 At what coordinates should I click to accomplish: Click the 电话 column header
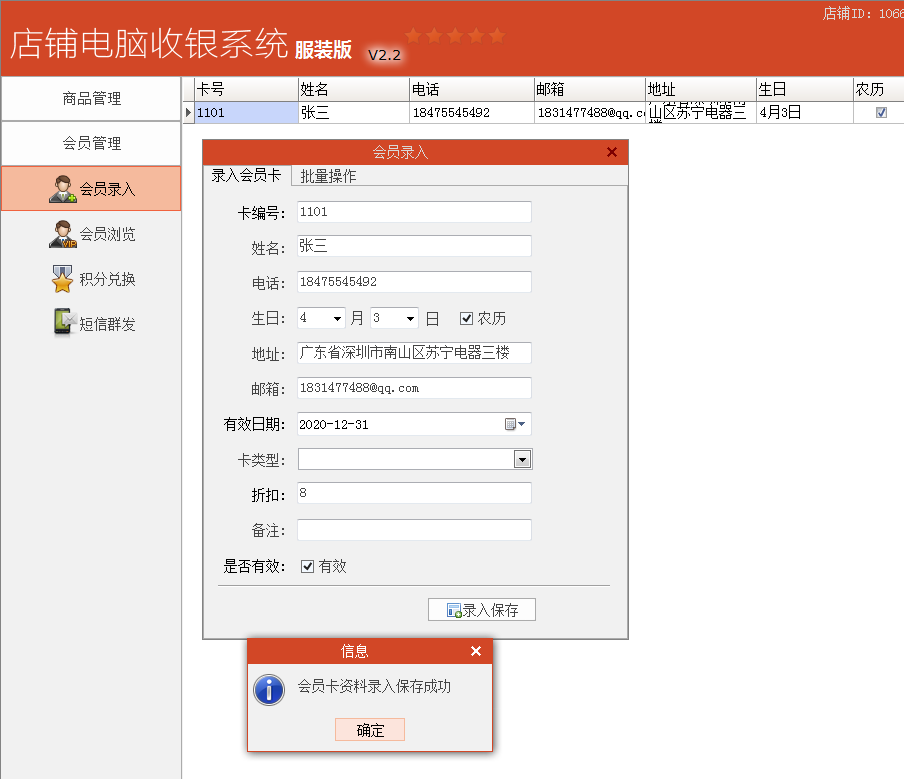[472, 89]
